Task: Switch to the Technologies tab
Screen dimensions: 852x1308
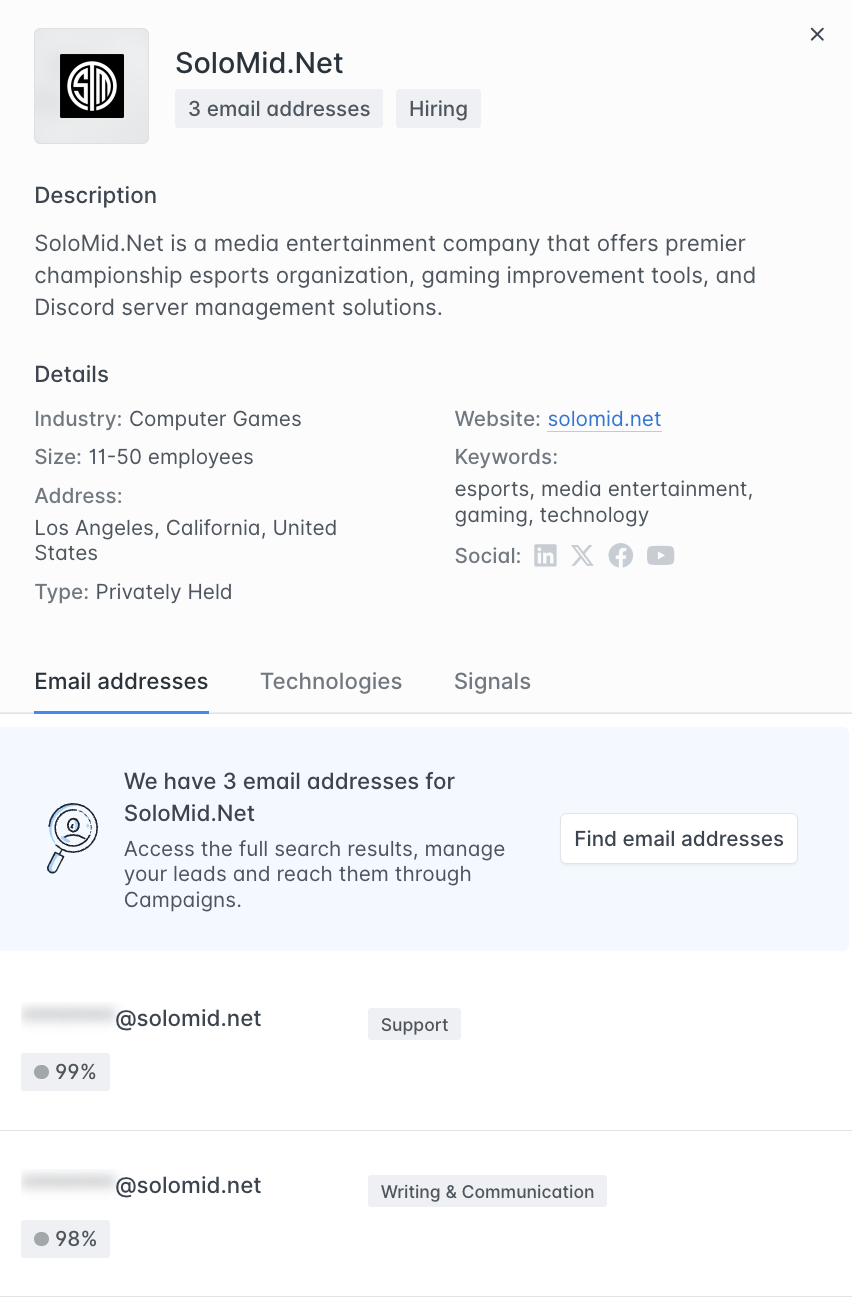Action: 331,681
